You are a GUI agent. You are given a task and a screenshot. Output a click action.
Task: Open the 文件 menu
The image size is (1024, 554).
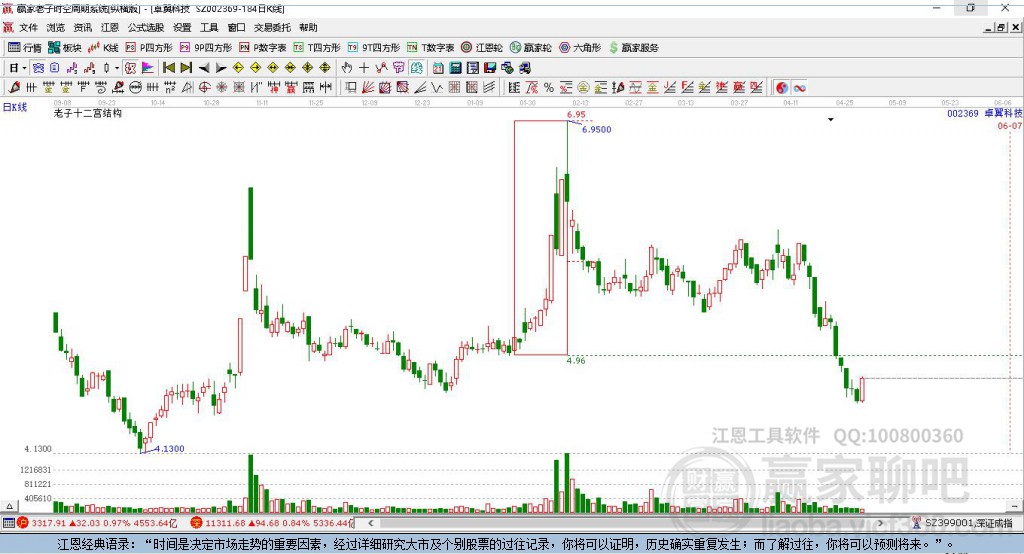[28, 27]
